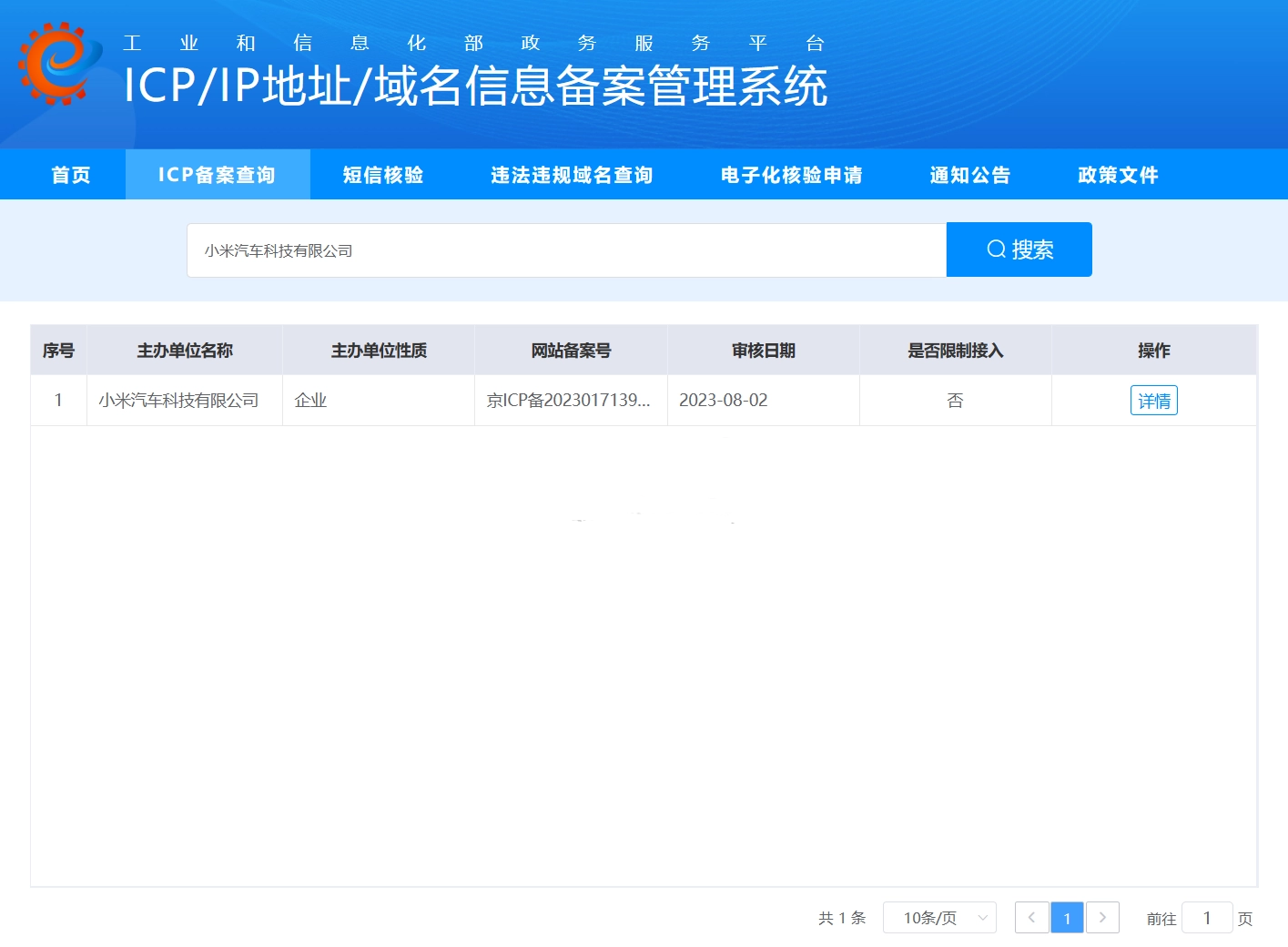Click the magnifier search button
1288x947 pixels.
1019,249
